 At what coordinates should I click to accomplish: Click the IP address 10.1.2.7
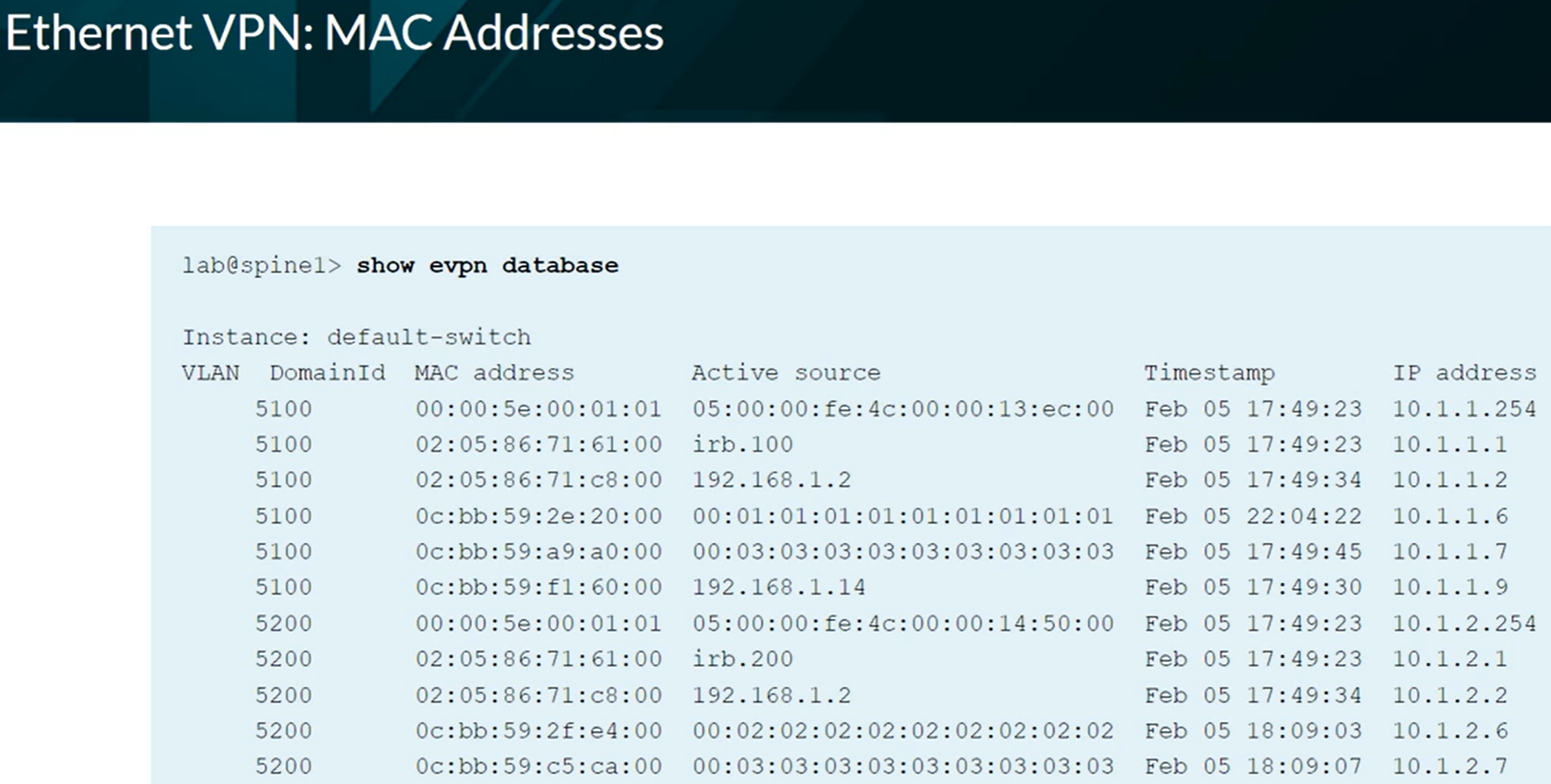click(1450, 766)
